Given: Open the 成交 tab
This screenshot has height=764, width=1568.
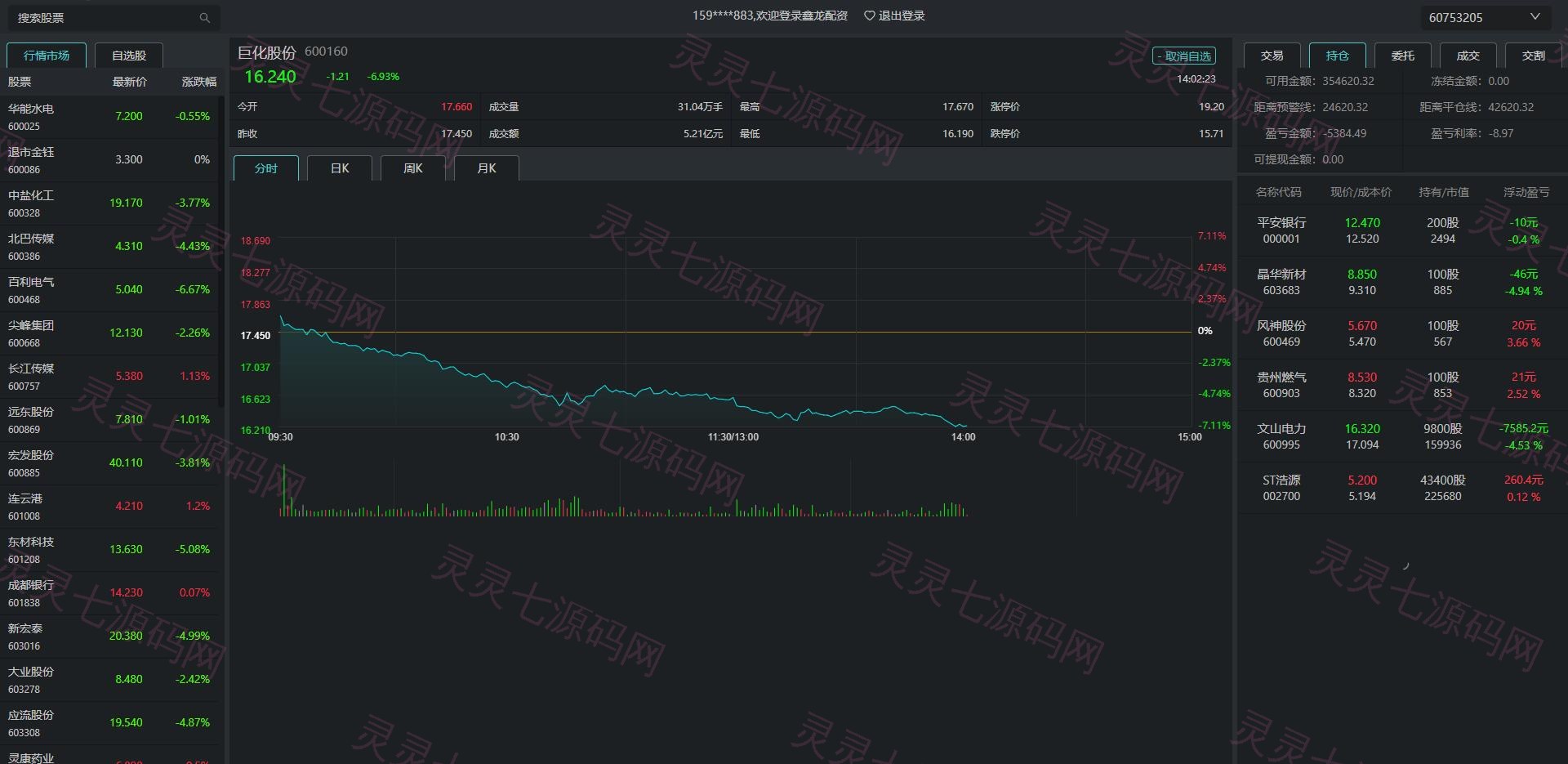Looking at the screenshot, I should (1468, 56).
